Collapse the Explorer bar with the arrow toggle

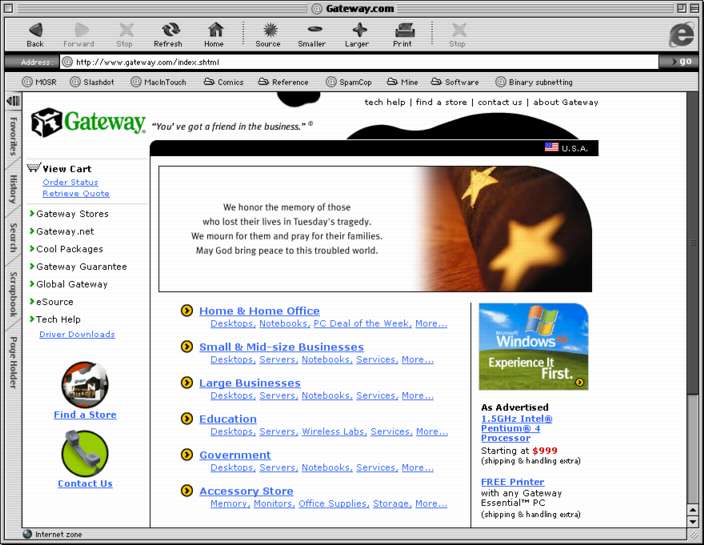tap(13, 101)
